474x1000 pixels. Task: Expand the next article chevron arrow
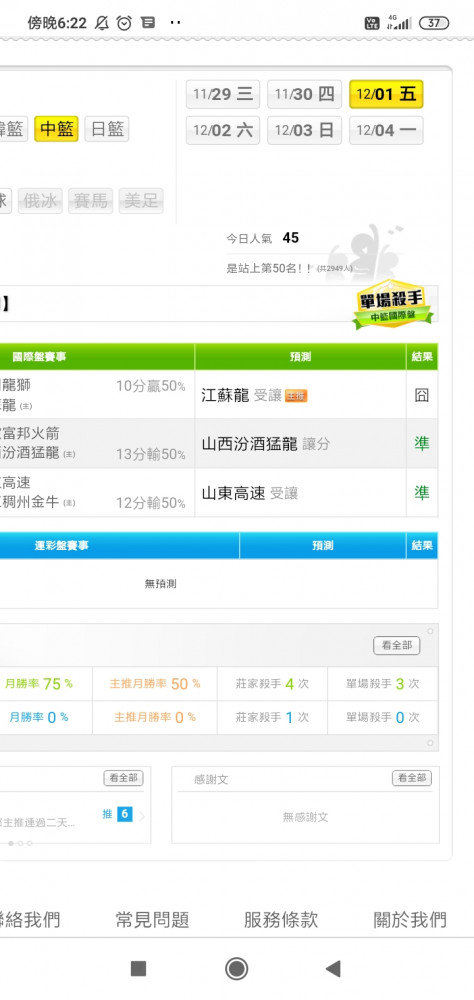coord(142,815)
